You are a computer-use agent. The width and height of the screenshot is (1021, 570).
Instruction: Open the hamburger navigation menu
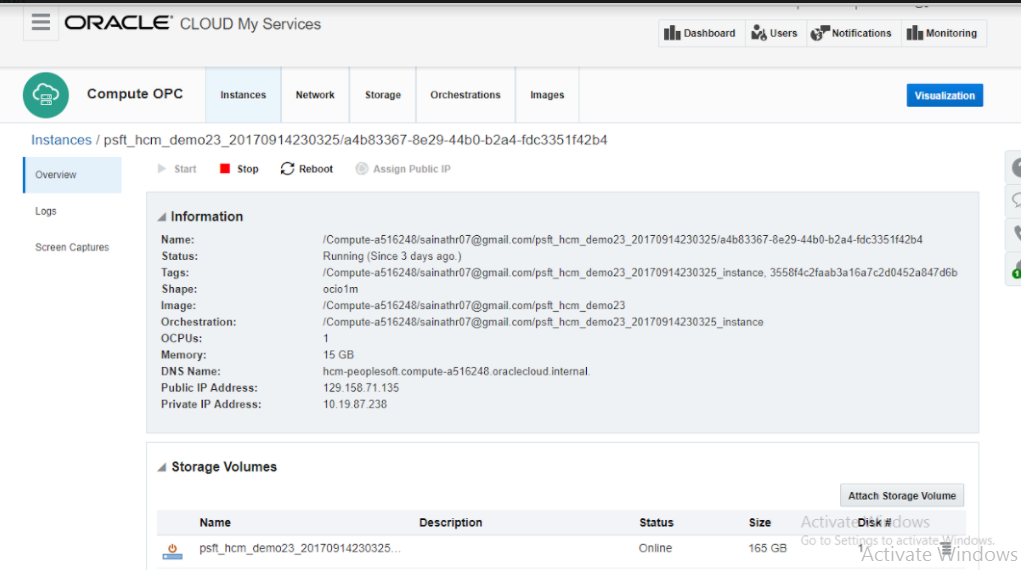pyautogui.click(x=40, y=23)
